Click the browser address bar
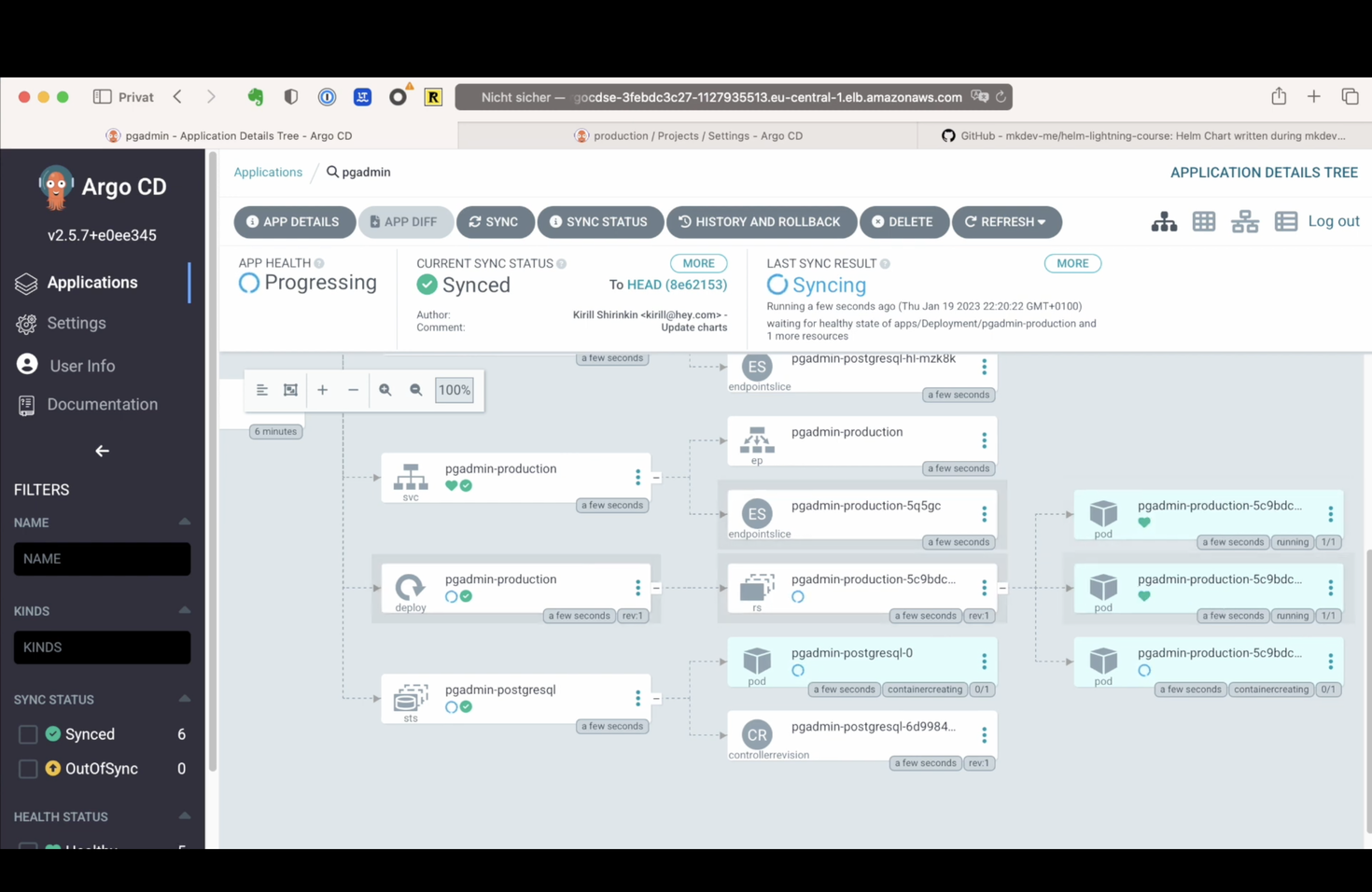 click(733, 97)
